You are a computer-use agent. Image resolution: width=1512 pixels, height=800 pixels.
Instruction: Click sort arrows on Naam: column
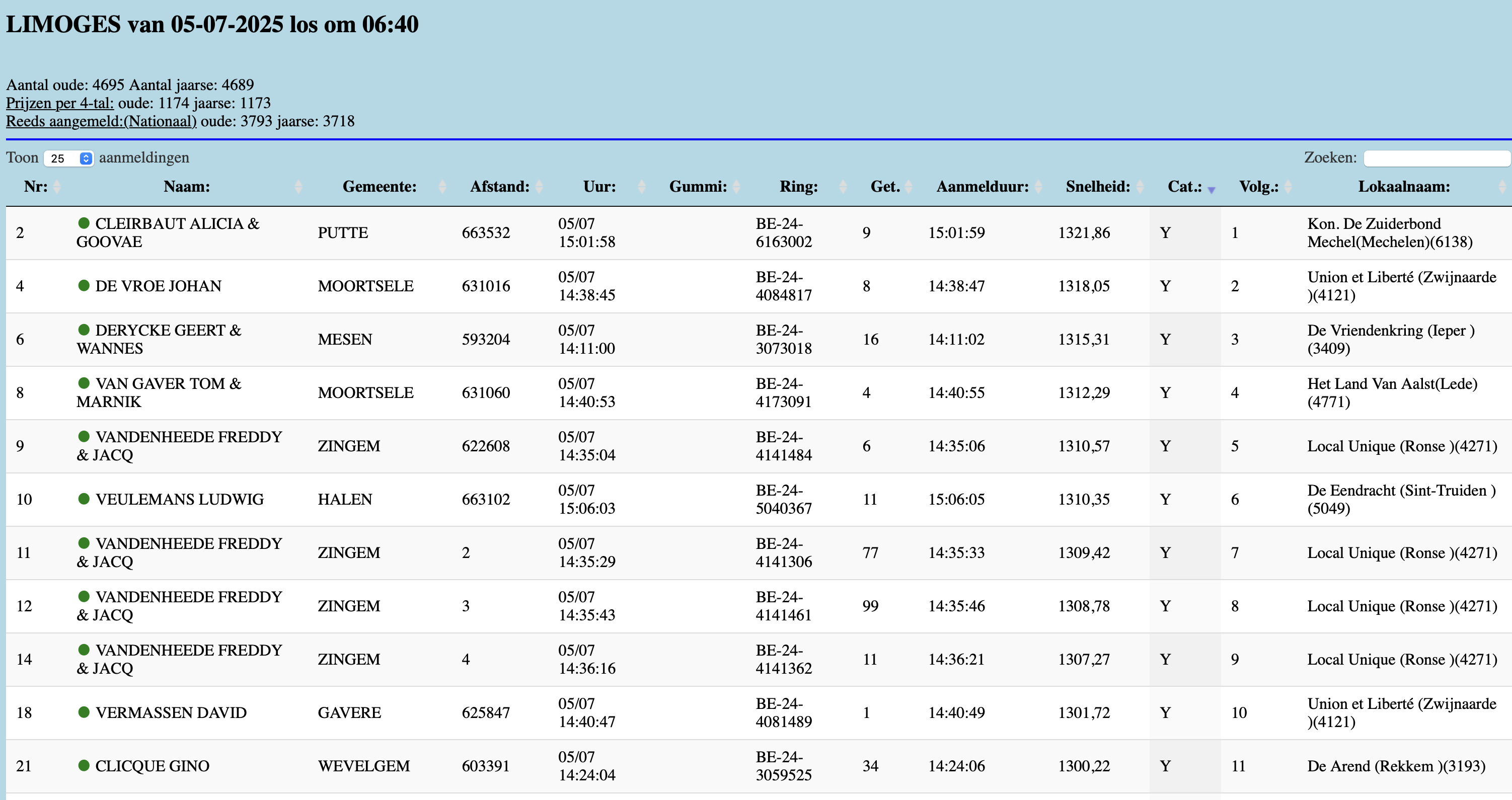point(298,187)
